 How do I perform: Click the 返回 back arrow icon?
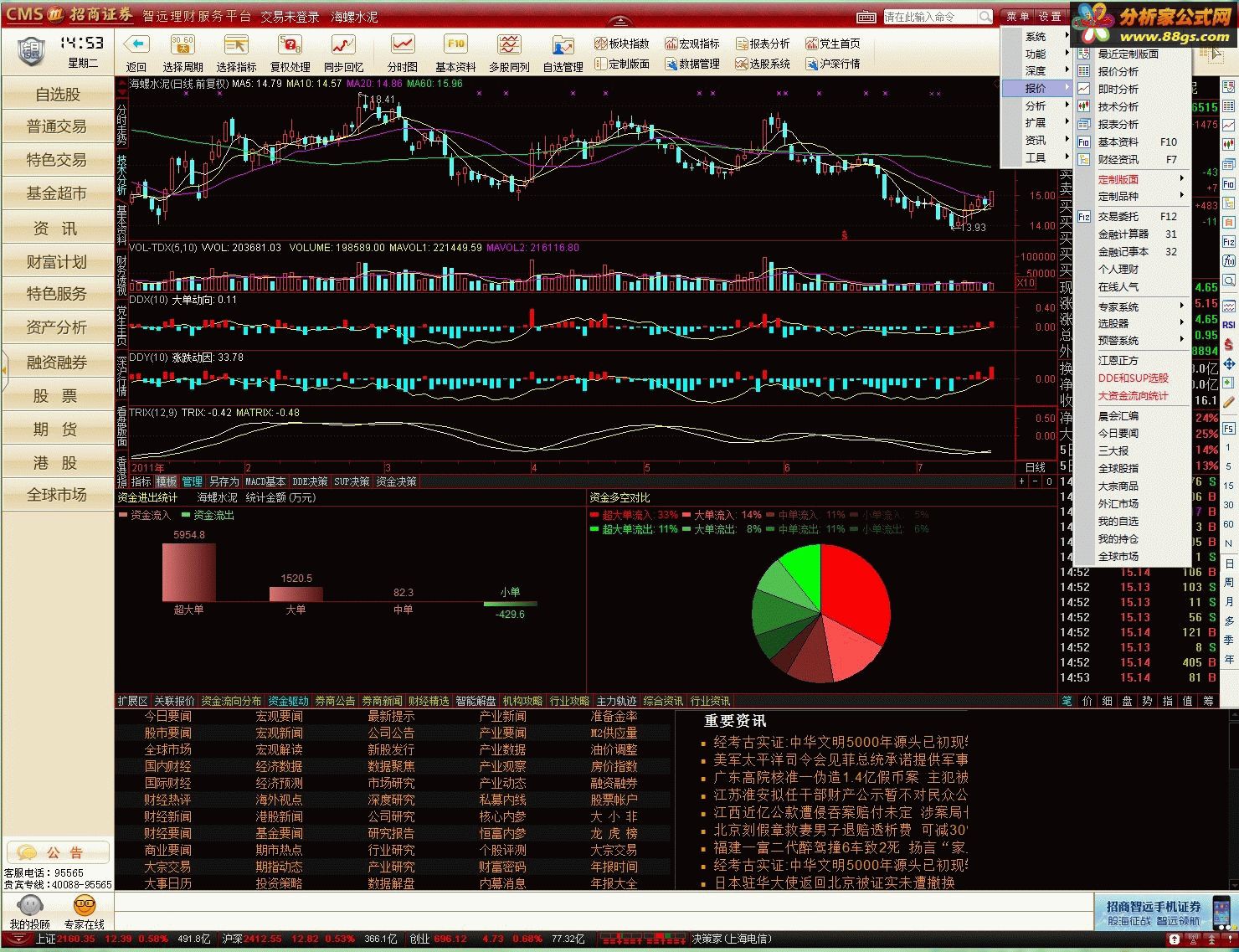[x=136, y=44]
